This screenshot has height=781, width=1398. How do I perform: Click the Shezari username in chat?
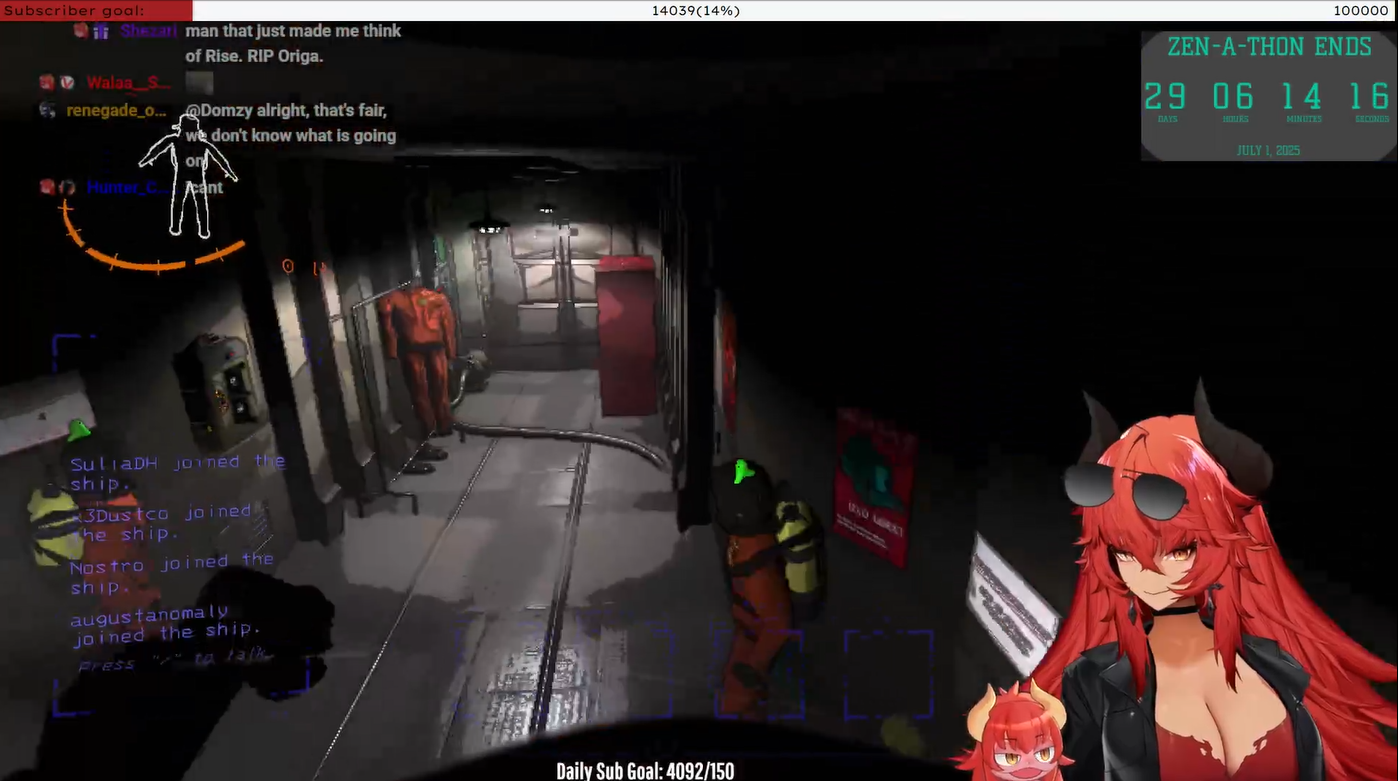pyautogui.click(x=148, y=31)
